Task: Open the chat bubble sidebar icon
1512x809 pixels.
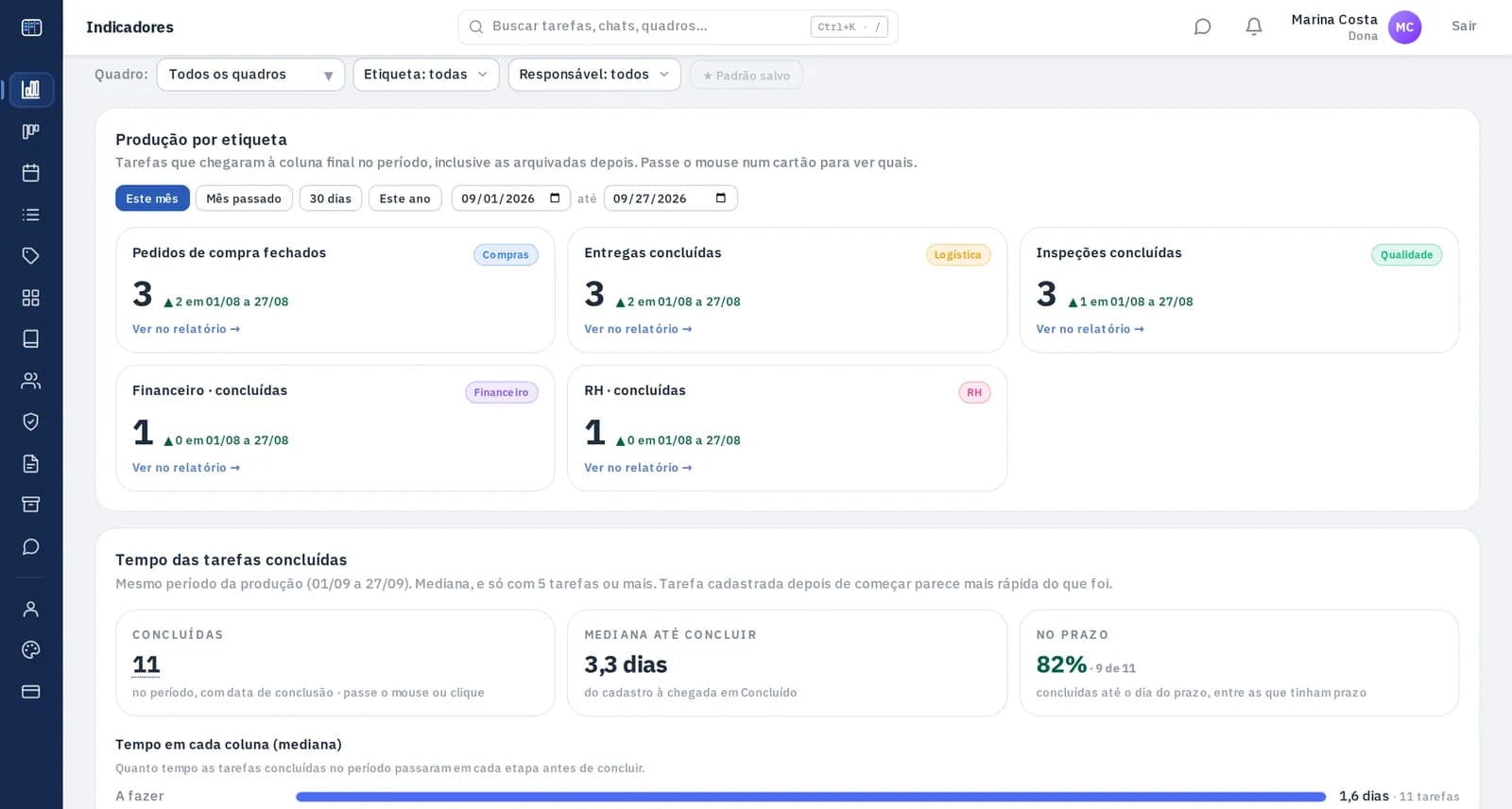Action: coord(31,546)
